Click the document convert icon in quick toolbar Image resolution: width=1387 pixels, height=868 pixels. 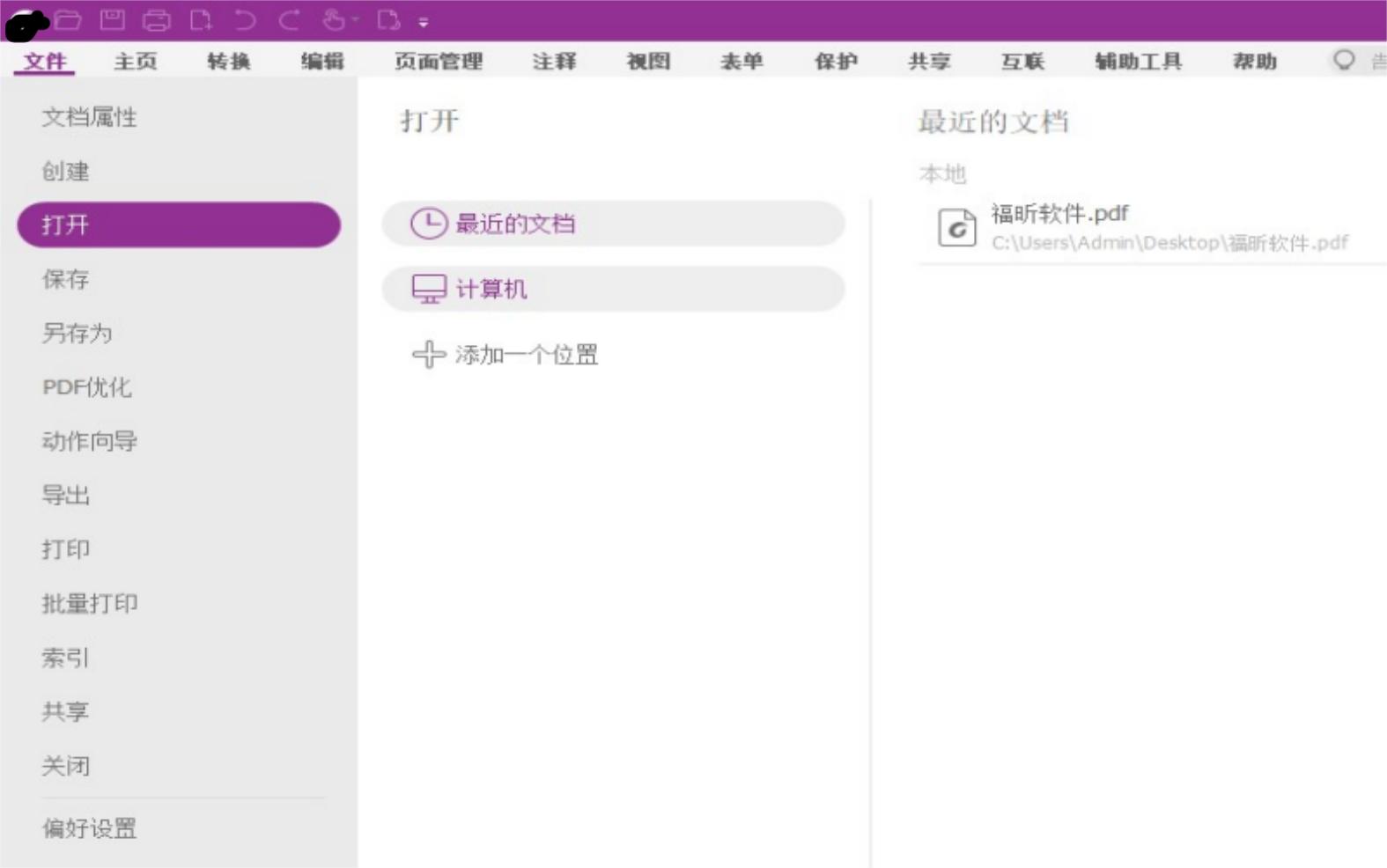pyautogui.click(x=388, y=19)
